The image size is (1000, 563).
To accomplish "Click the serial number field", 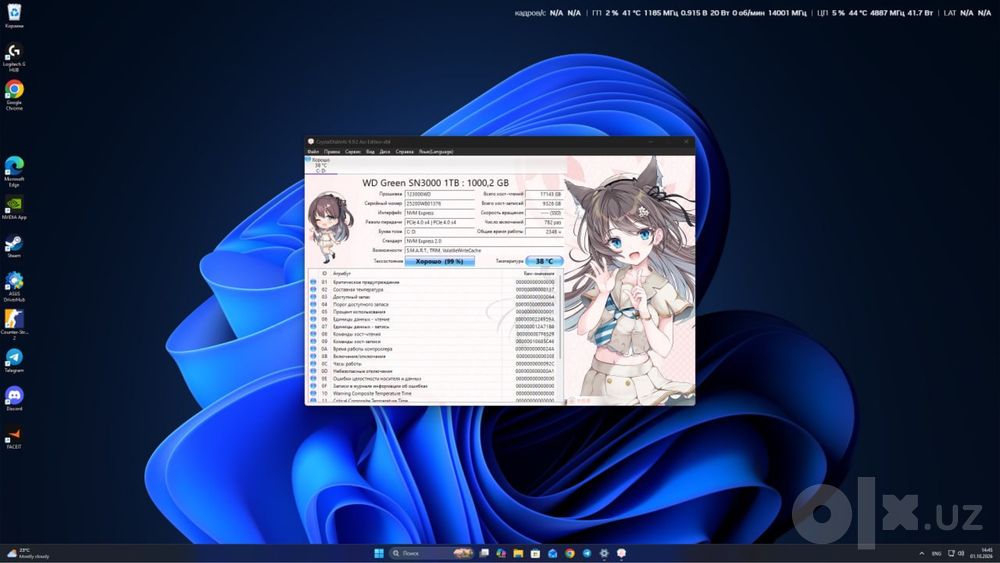I will pyautogui.click(x=439, y=203).
